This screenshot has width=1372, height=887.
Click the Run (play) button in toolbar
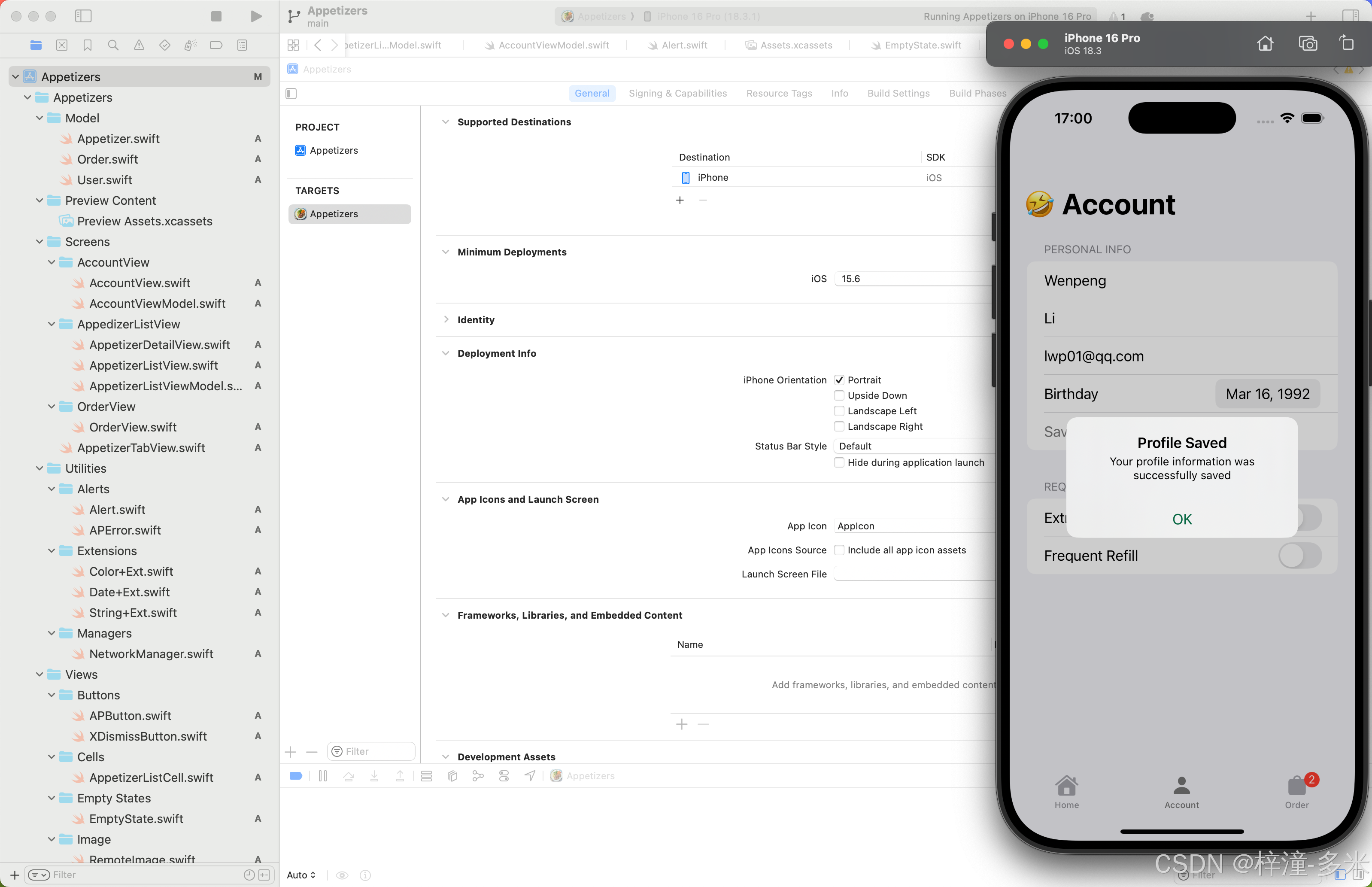click(x=256, y=16)
